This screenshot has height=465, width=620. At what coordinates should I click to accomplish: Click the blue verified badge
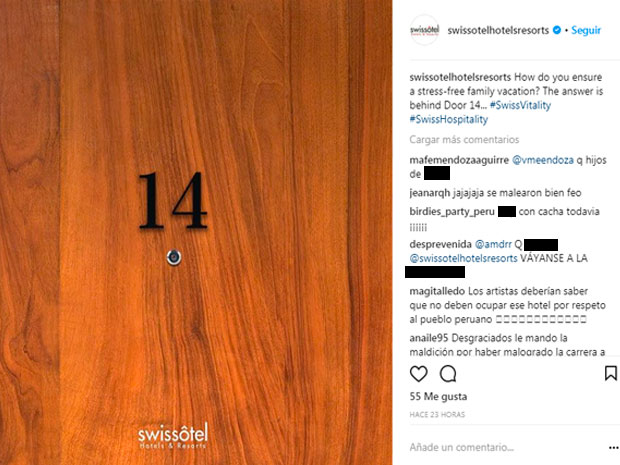pos(557,30)
